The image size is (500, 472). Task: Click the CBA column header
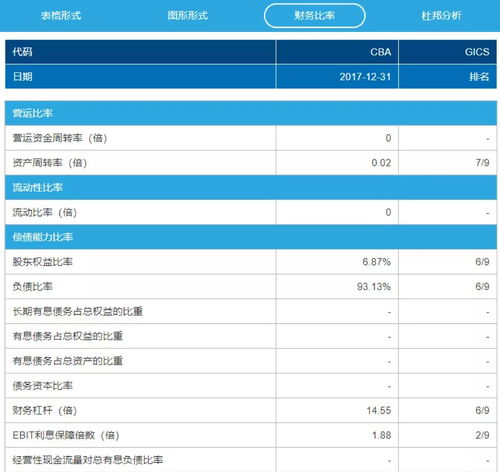pos(337,52)
